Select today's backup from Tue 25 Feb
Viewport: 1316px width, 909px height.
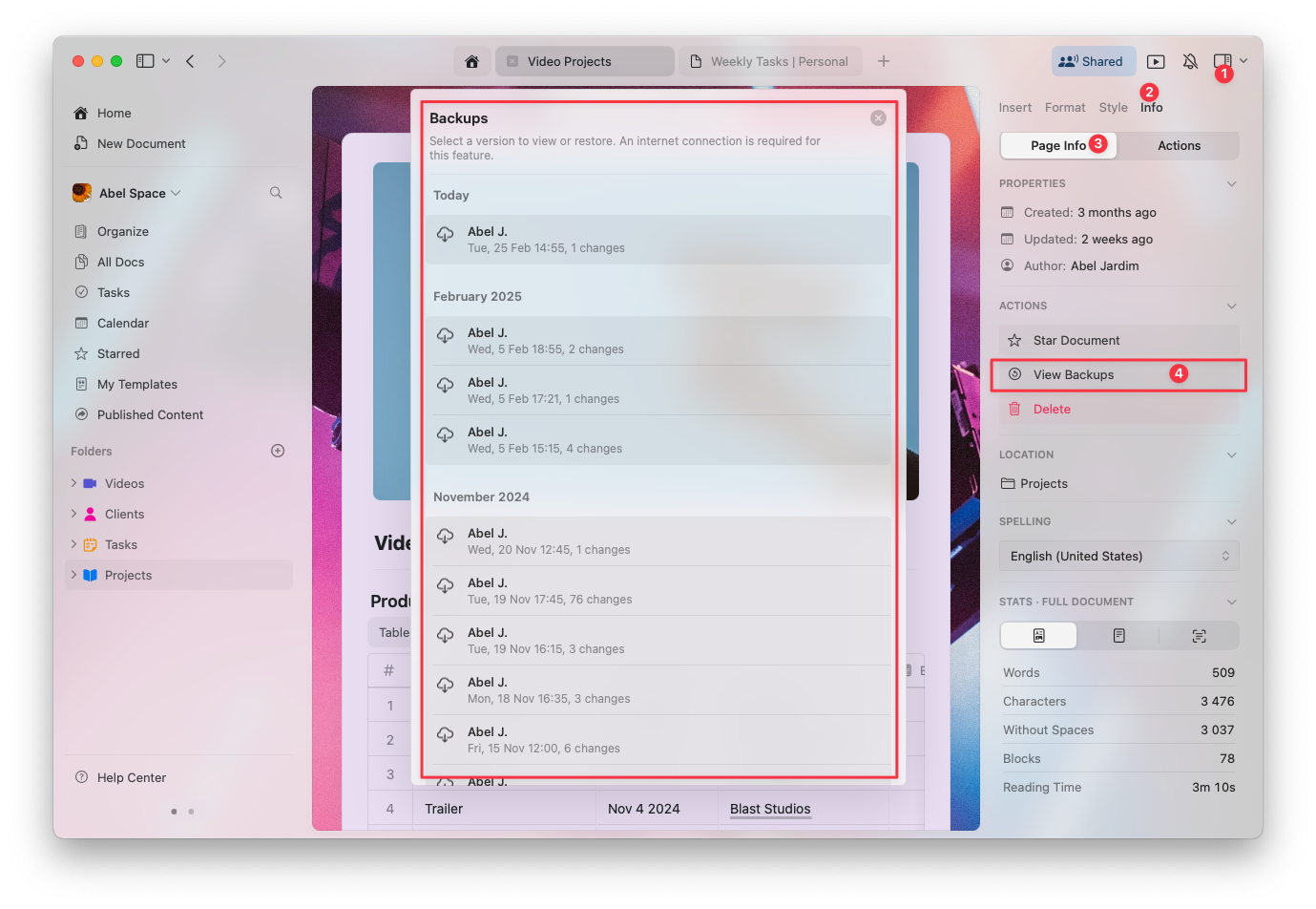click(658, 239)
